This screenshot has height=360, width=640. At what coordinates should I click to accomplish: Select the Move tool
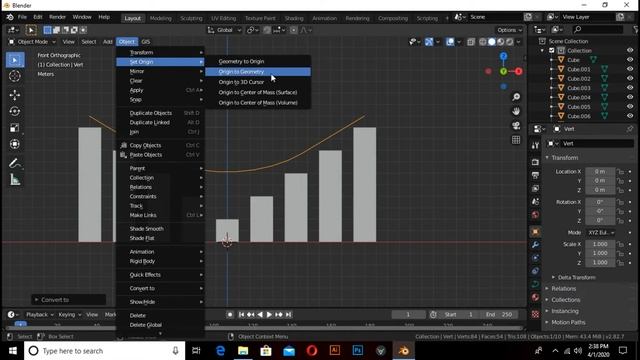tap(15, 95)
